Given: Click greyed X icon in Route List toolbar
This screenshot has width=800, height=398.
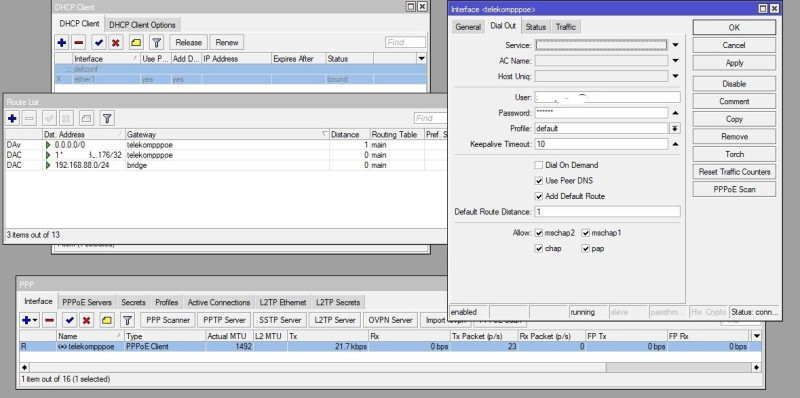Looking at the screenshot, I should (66, 118).
